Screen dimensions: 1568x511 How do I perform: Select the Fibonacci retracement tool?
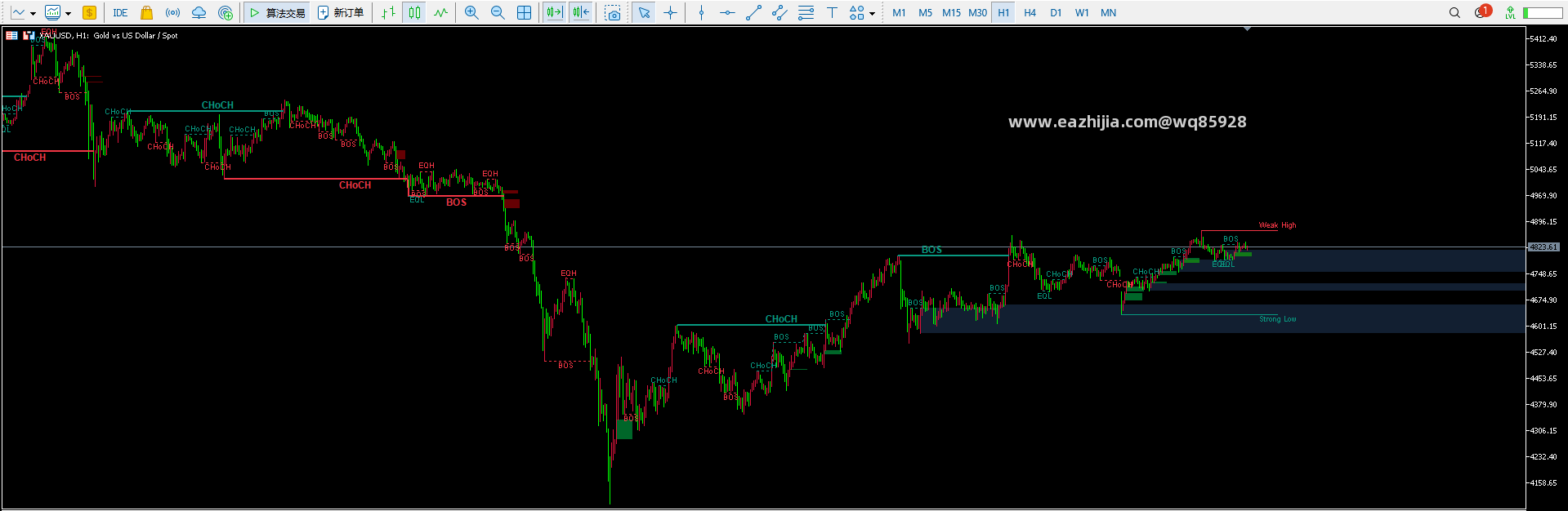(x=806, y=12)
